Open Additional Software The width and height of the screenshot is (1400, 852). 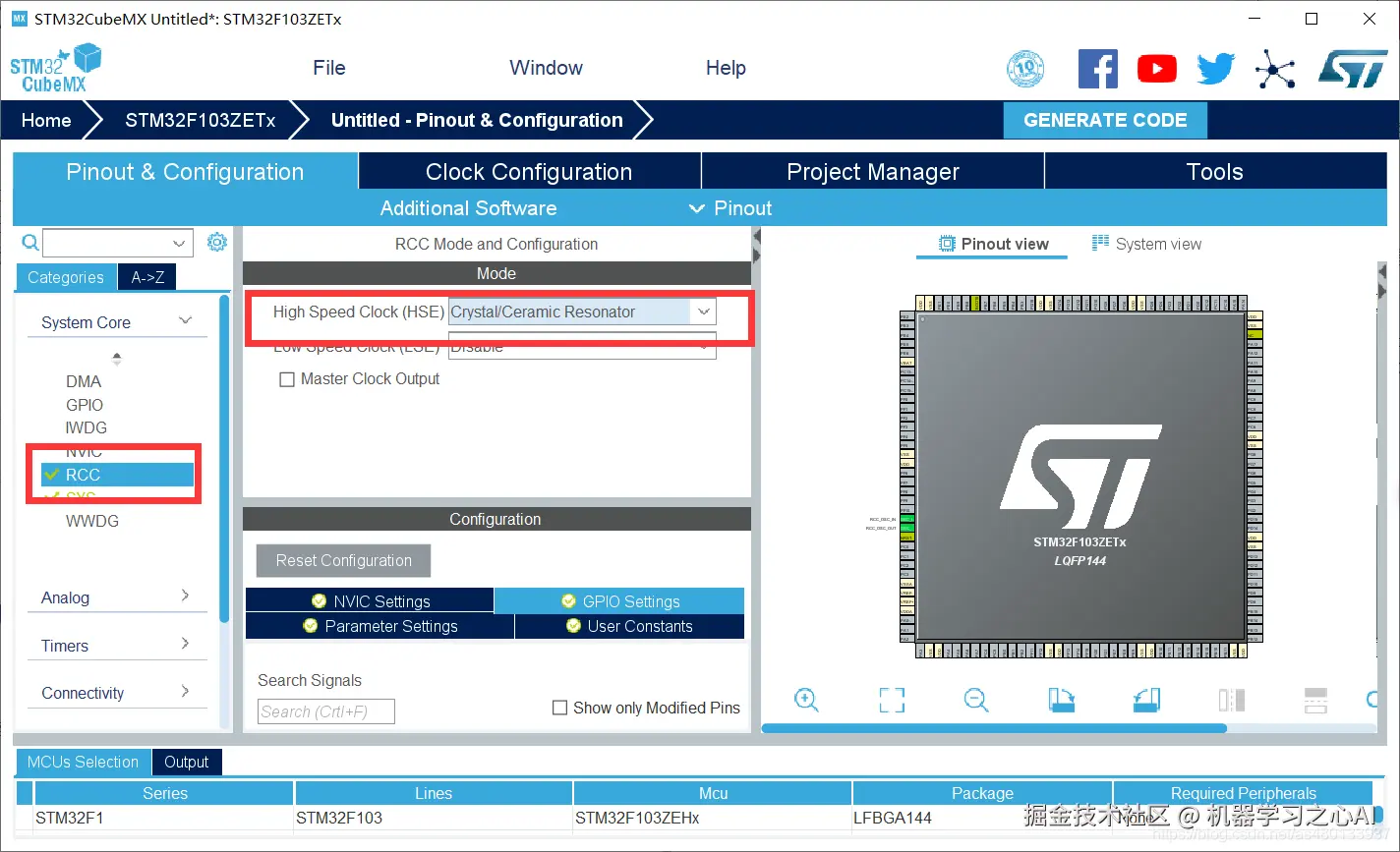468,208
